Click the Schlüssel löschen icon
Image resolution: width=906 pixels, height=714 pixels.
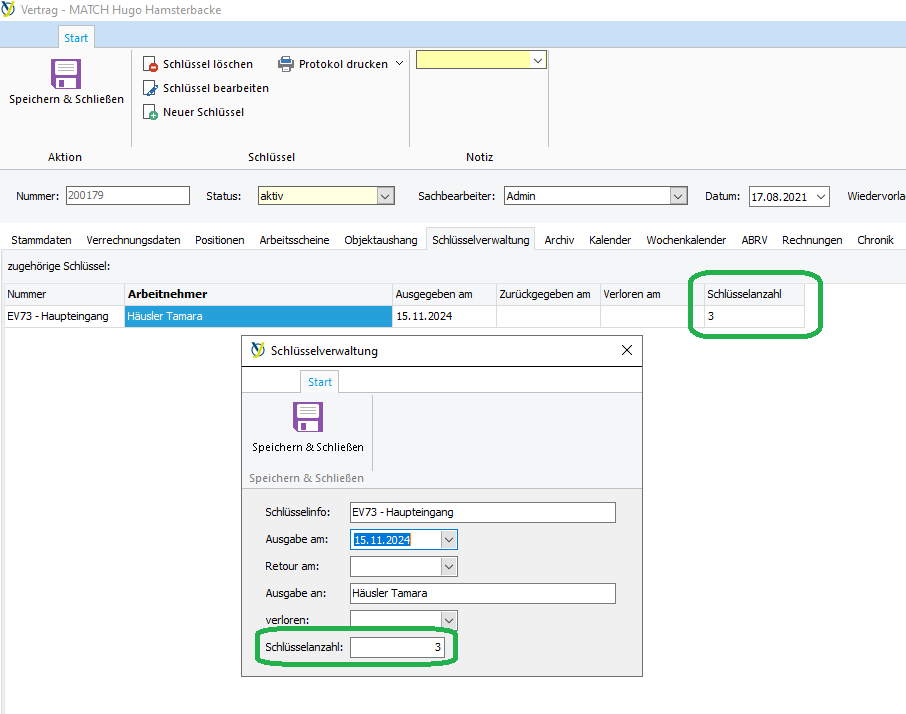[x=151, y=64]
